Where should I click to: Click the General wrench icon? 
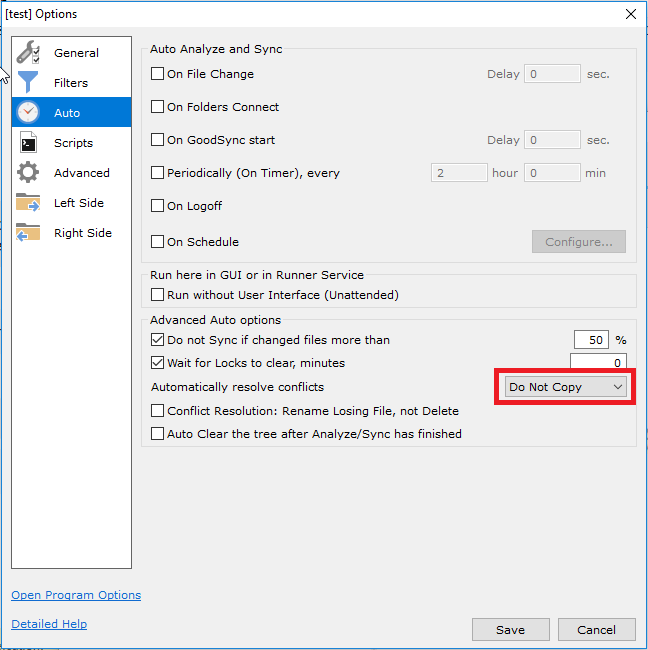pyautogui.click(x=28, y=53)
